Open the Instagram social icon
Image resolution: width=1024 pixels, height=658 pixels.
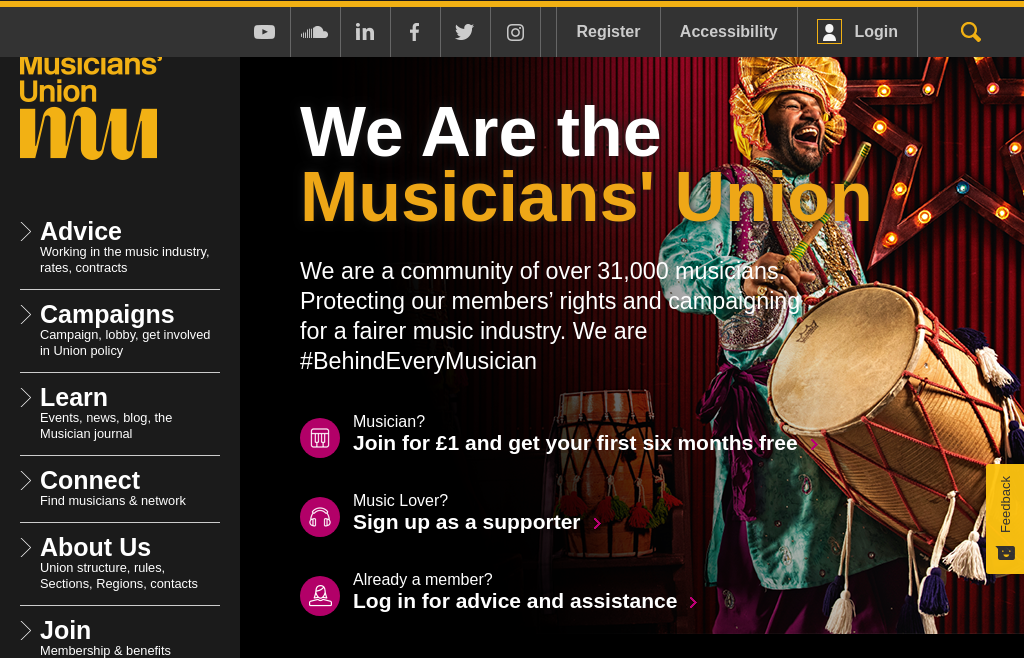pyautogui.click(x=515, y=32)
